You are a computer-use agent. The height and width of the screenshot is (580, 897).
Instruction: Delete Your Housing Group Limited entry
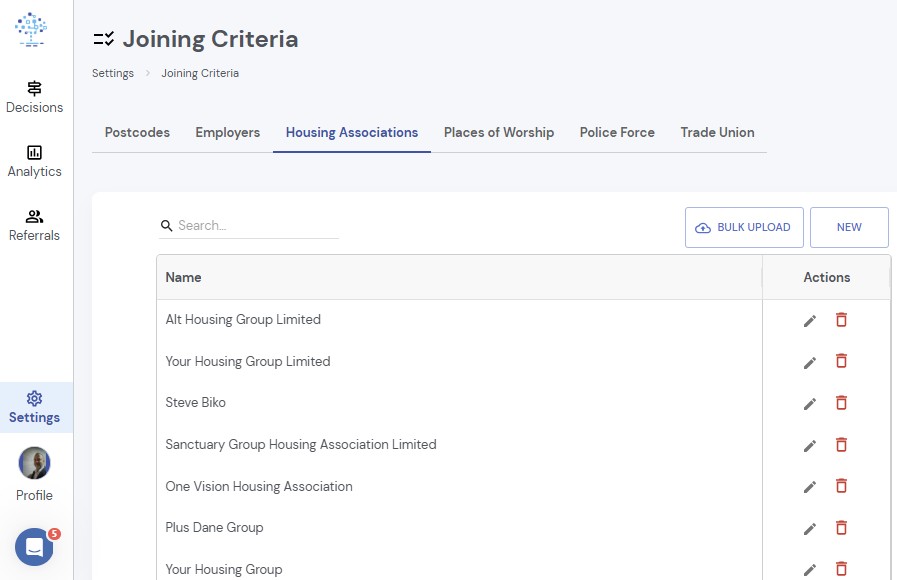click(x=841, y=361)
